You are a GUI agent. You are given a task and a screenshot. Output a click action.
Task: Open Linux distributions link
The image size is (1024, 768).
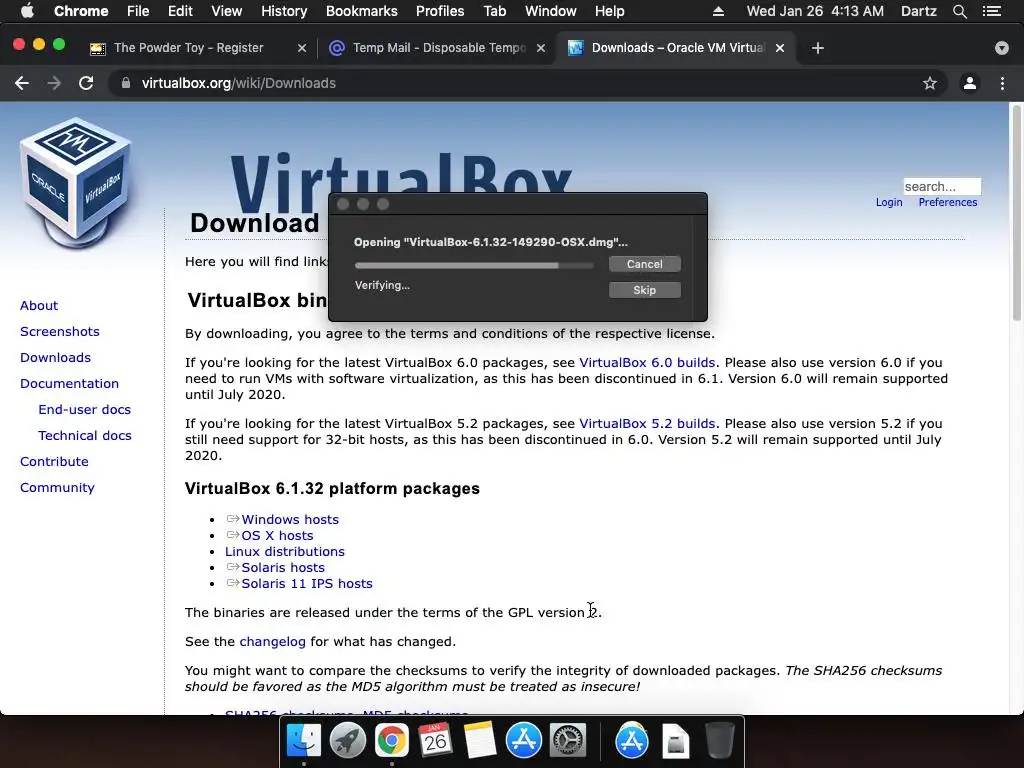pyautogui.click(x=285, y=552)
